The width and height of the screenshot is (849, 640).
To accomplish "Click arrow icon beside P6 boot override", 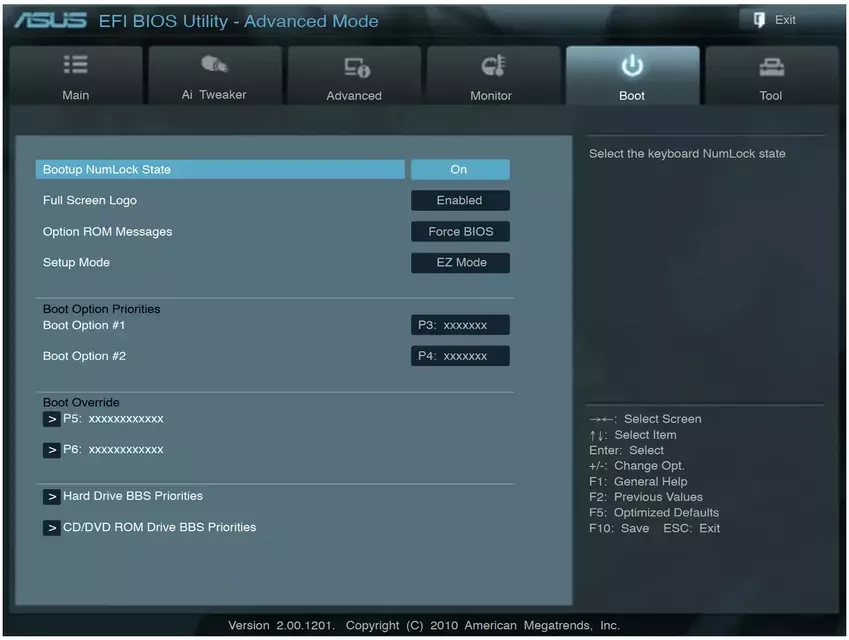I will 51,450.
